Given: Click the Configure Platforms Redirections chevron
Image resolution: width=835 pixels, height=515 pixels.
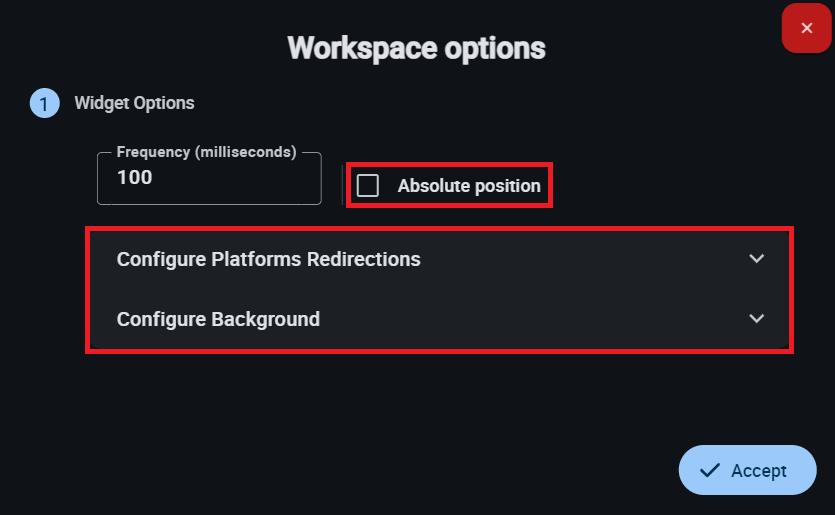Looking at the screenshot, I should click(x=757, y=259).
